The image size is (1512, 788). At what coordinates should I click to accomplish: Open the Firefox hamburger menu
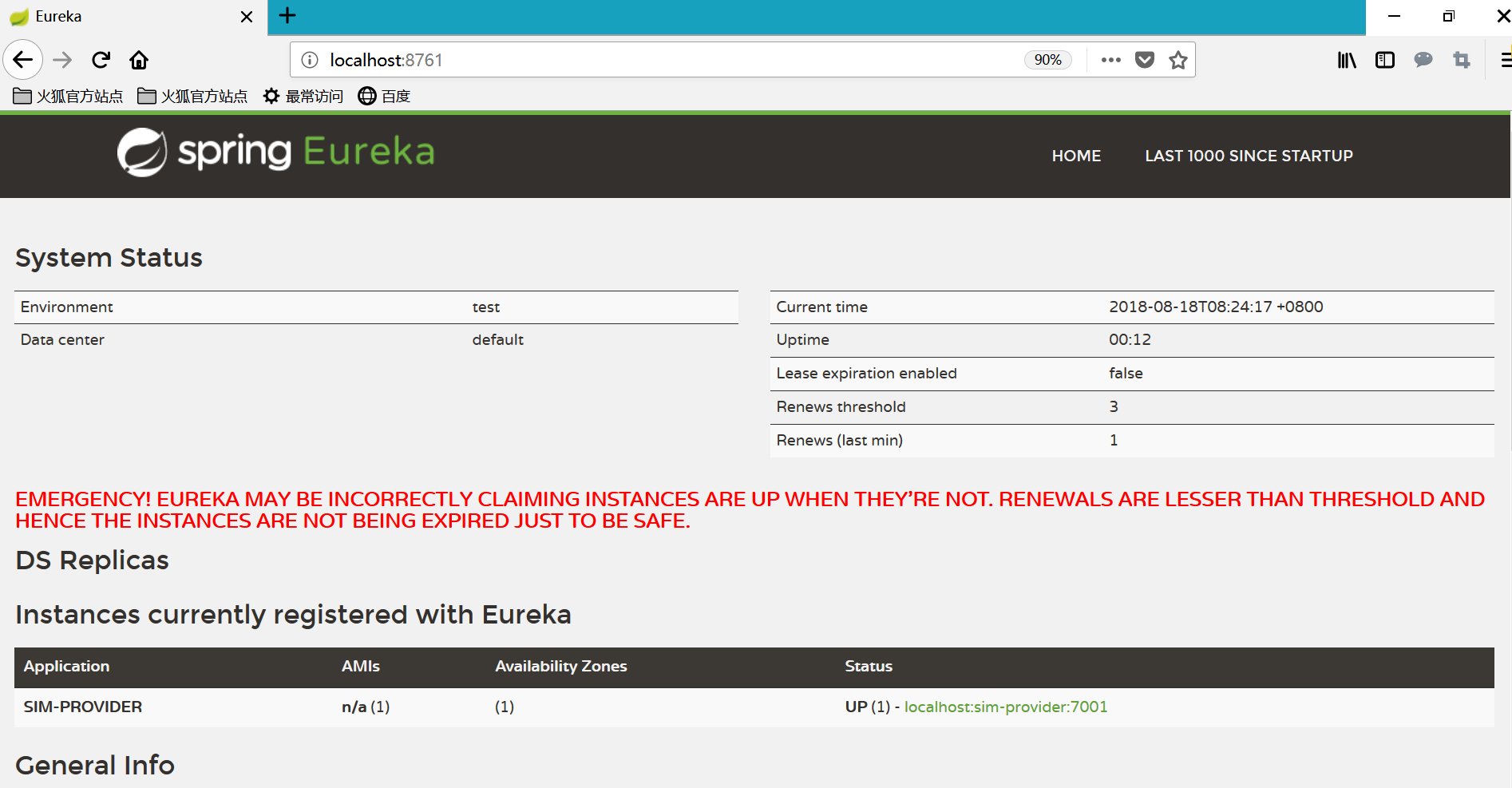point(1505,60)
